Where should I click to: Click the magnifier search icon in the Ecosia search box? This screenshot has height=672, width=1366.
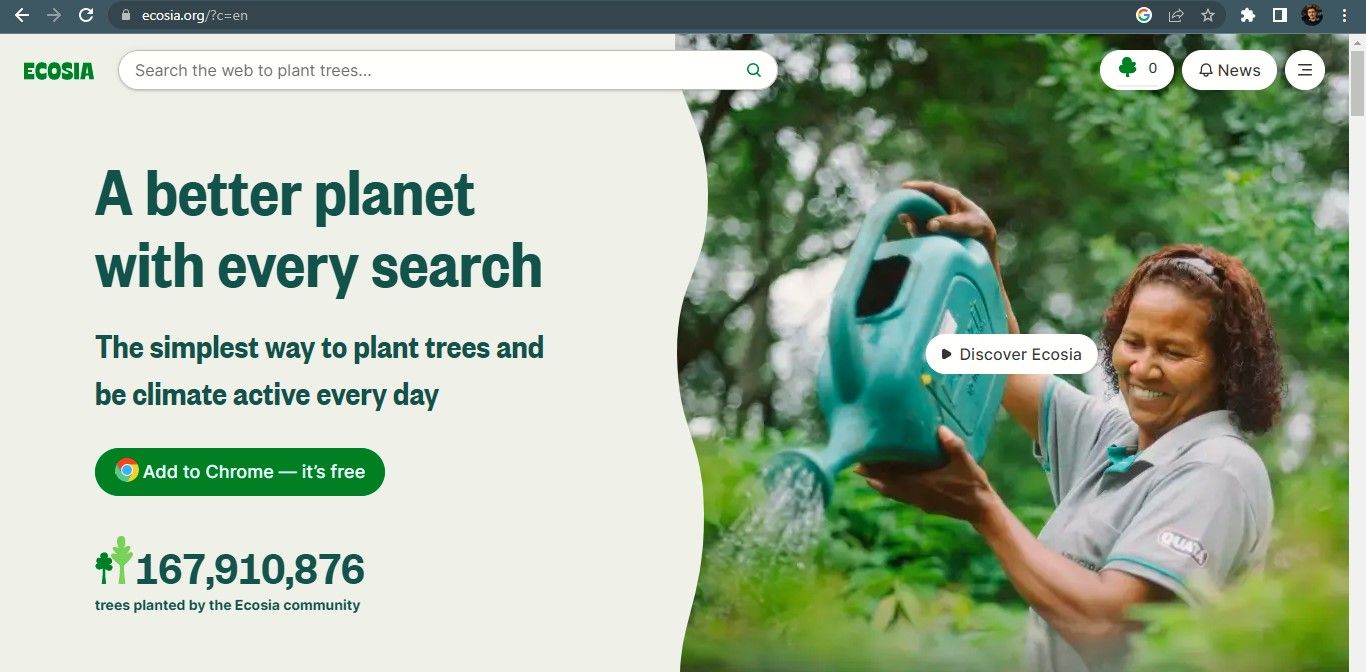[754, 70]
